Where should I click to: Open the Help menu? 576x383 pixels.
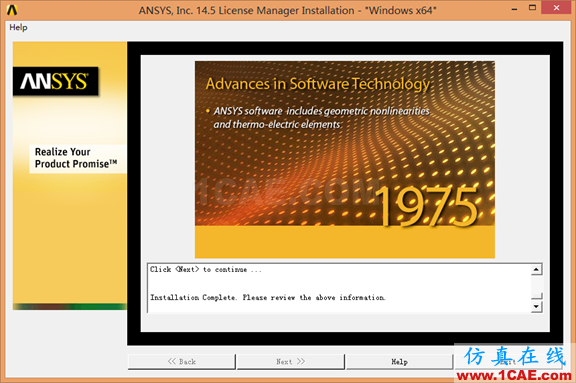coord(18,28)
